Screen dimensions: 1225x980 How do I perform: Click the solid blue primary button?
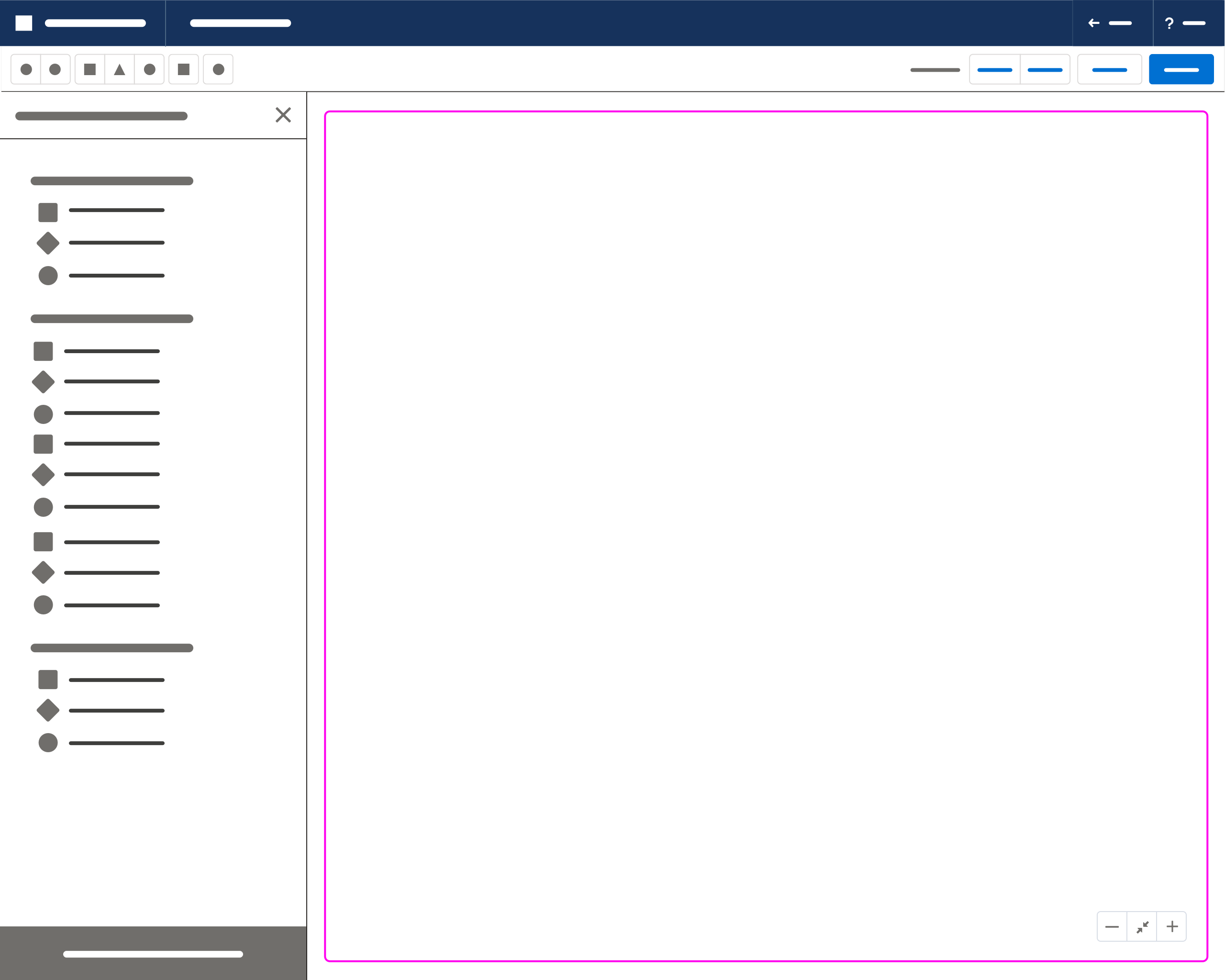(x=1181, y=69)
